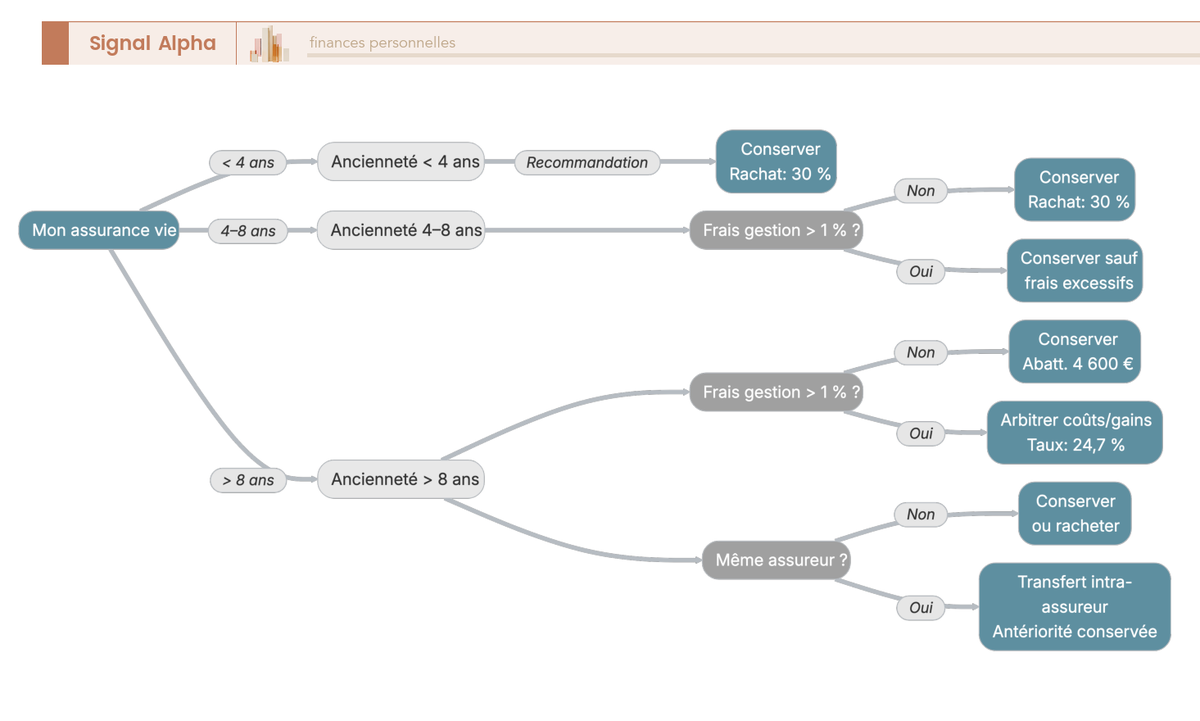The height and width of the screenshot is (721, 1200).
Task: Select the Mon assurance vie root node
Action: [x=99, y=231]
